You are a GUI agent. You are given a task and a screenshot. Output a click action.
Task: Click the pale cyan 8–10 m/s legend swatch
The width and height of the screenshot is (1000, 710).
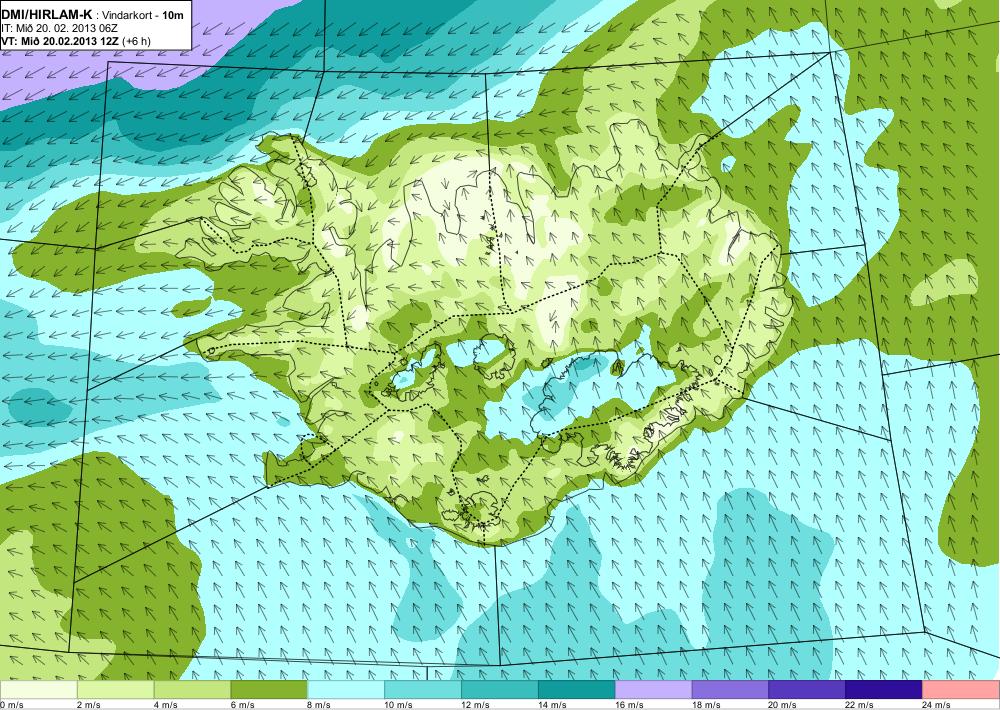(346, 690)
